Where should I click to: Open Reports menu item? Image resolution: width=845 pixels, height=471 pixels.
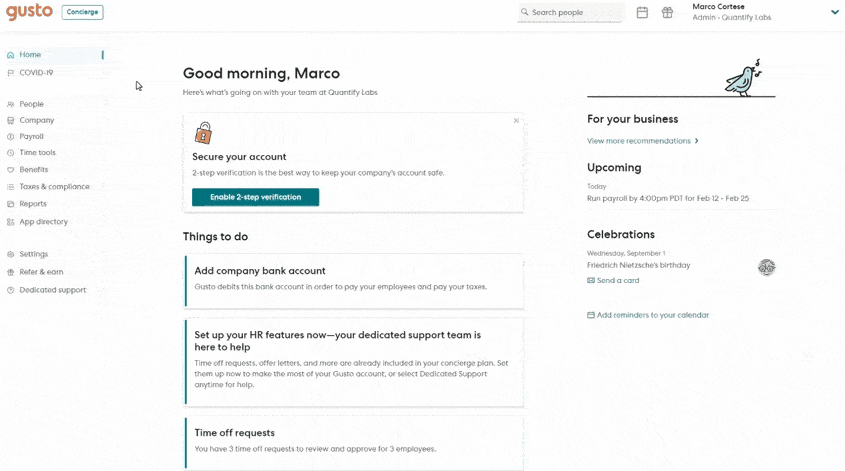tap(33, 204)
